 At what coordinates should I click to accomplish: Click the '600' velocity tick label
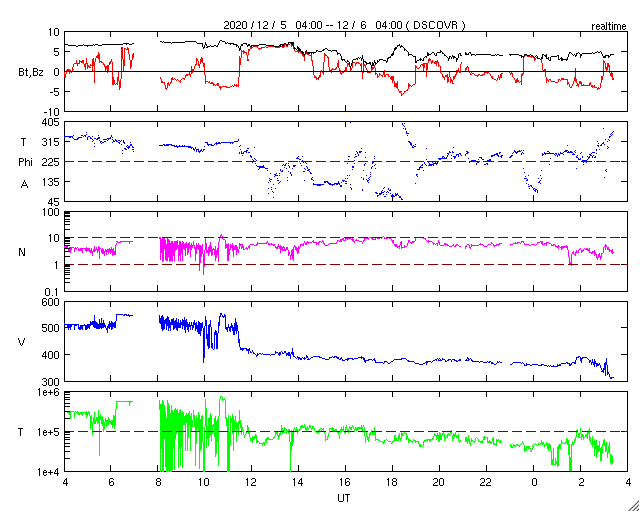tap(51, 302)
